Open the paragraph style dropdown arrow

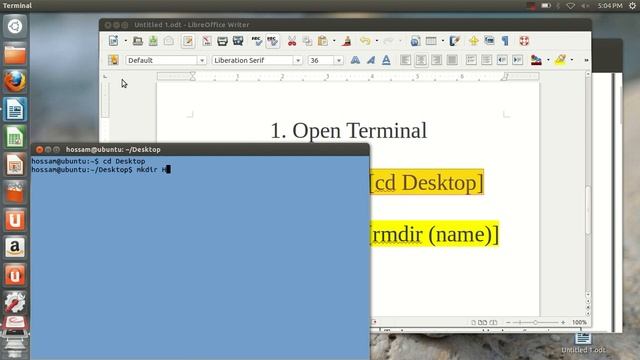click(202, 60)
